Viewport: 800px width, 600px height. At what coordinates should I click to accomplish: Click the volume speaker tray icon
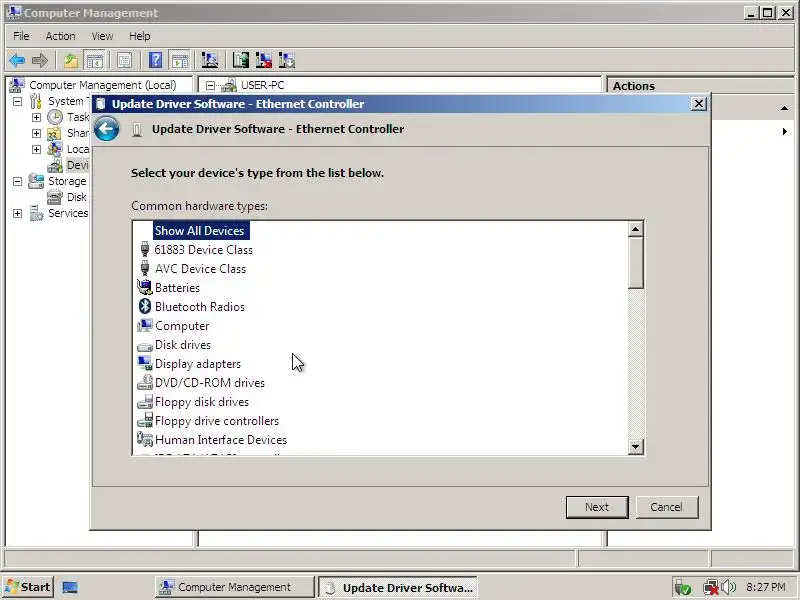tap(729, 587)
